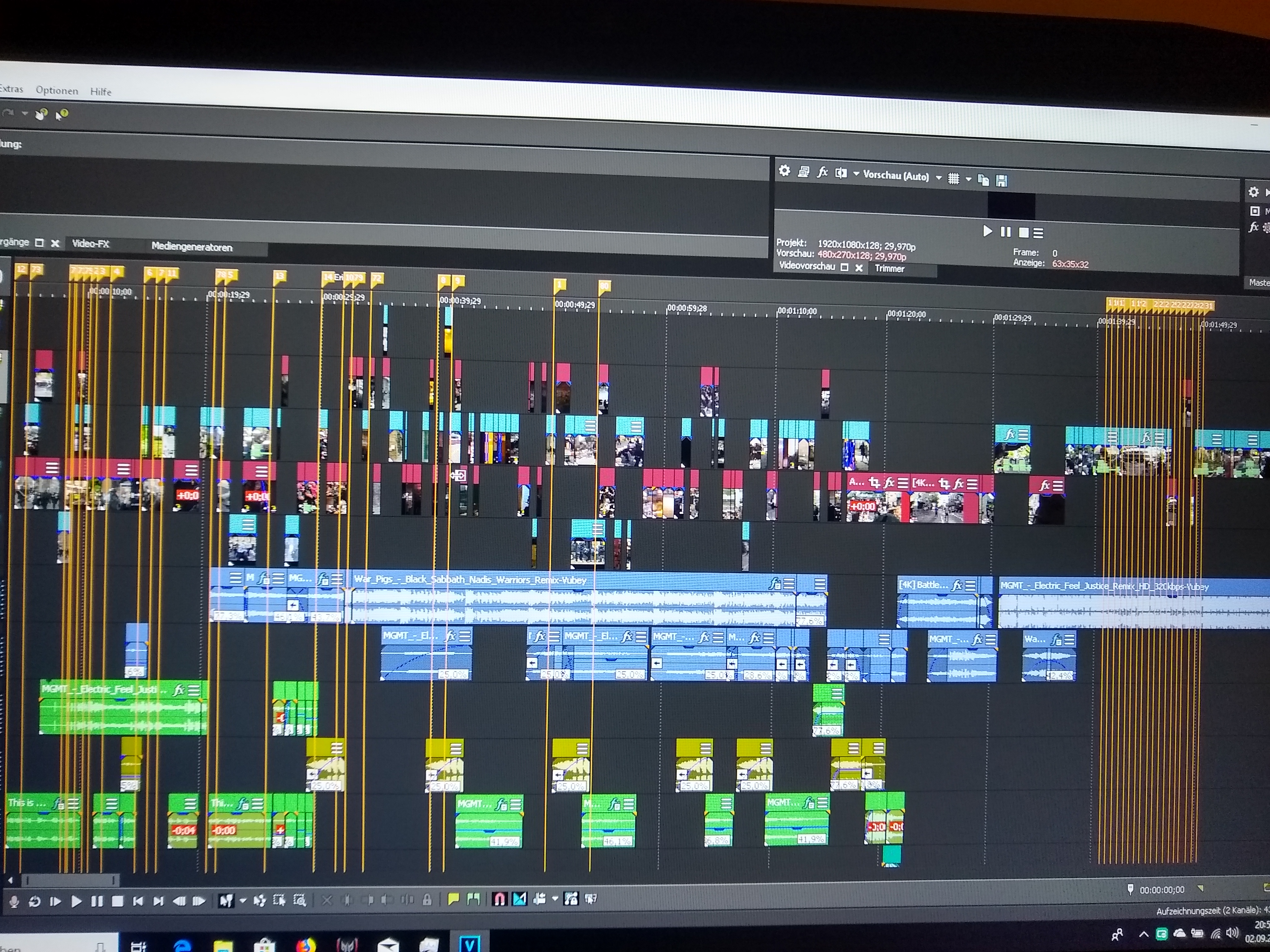Switch to the Trimmer tab
1270x952 pixels.
tap(889, 269)
